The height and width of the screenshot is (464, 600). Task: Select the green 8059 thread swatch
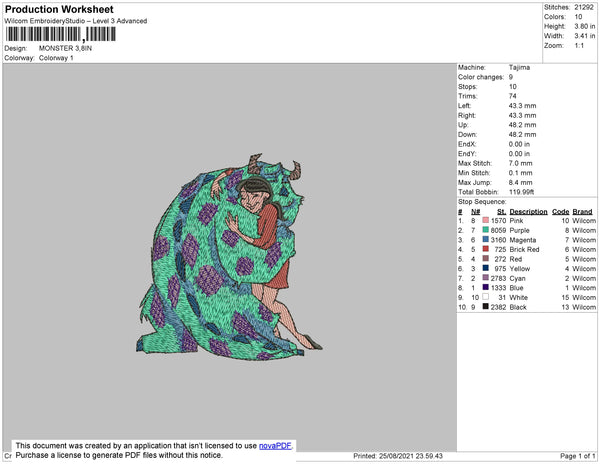click(486, 230)
